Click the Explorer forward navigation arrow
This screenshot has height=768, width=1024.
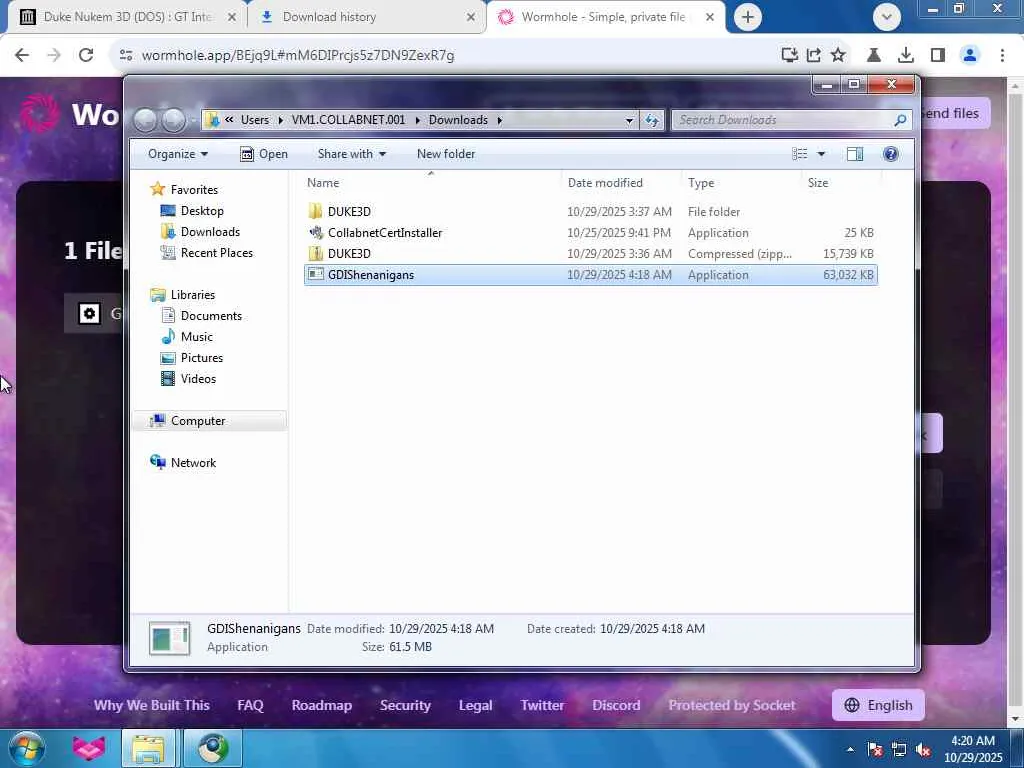pos(174,120)
